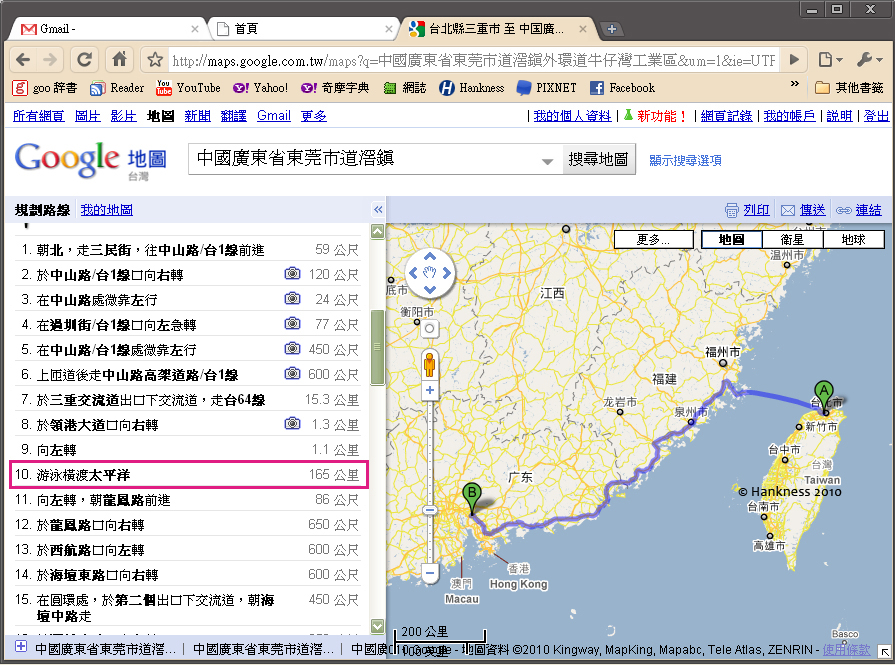Image resolution: width=895 pixels, height=665 pixels.
Task: Expand the search box suggestion dropdown arrow
Action: click(547, 161)
